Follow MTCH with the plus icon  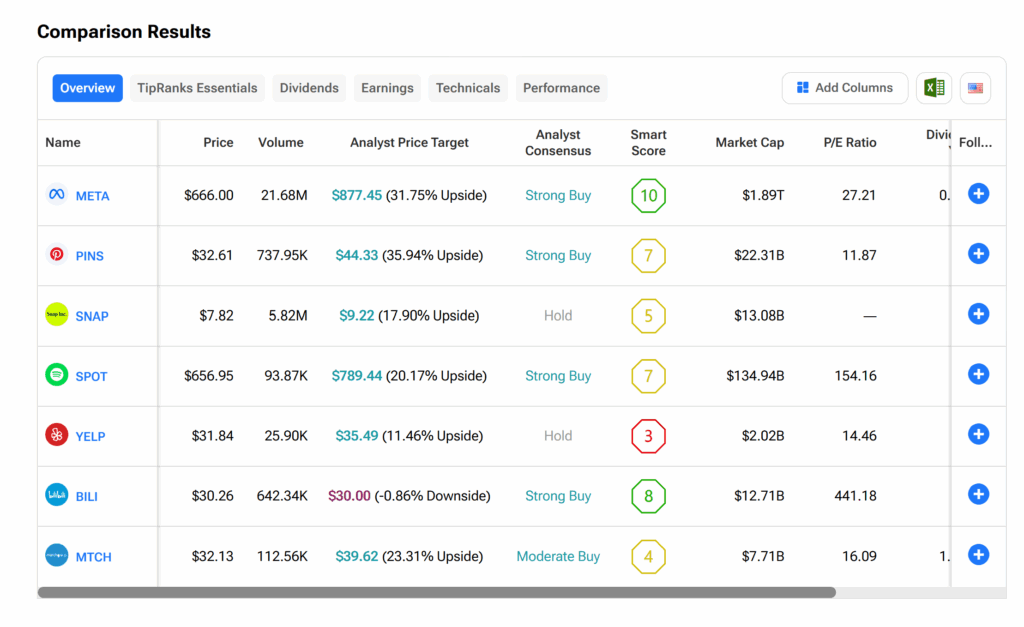(978, 555)
